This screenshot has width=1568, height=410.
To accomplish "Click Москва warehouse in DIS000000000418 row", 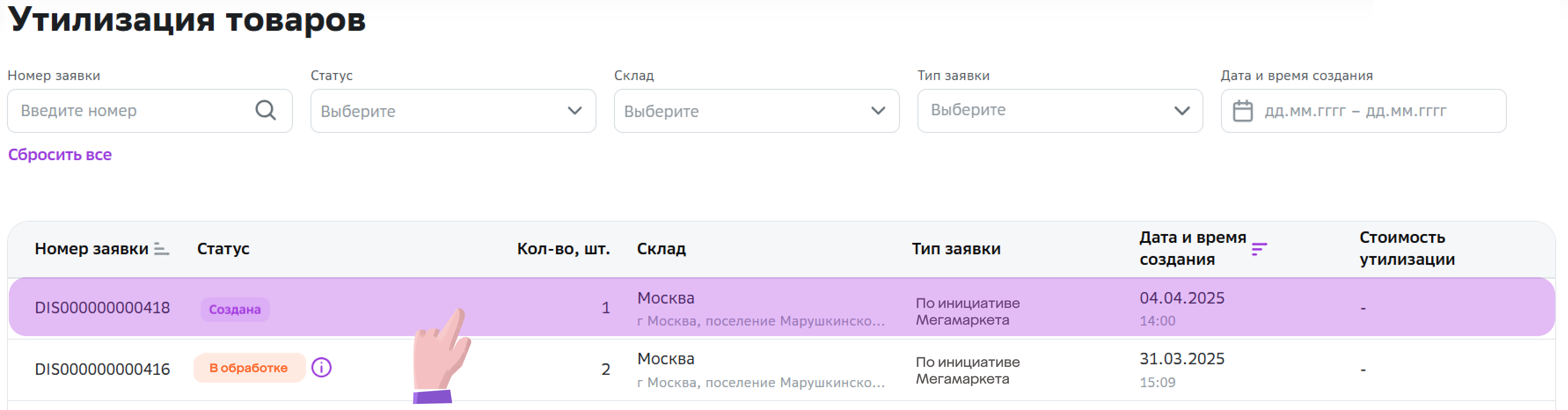I will coord(665,298).
